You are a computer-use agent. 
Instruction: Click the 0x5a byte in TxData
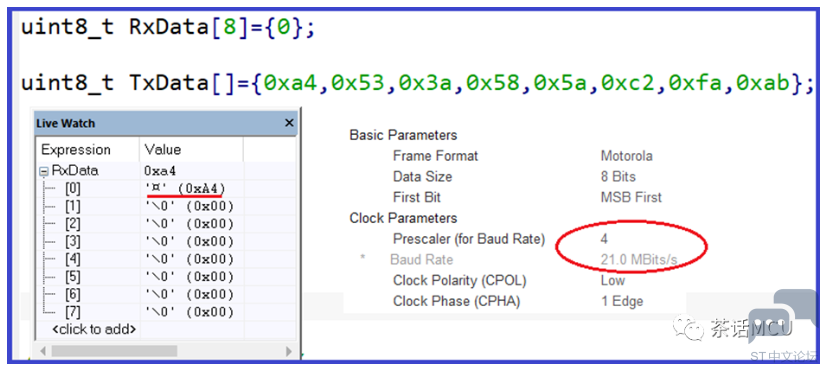coord(561,82)
